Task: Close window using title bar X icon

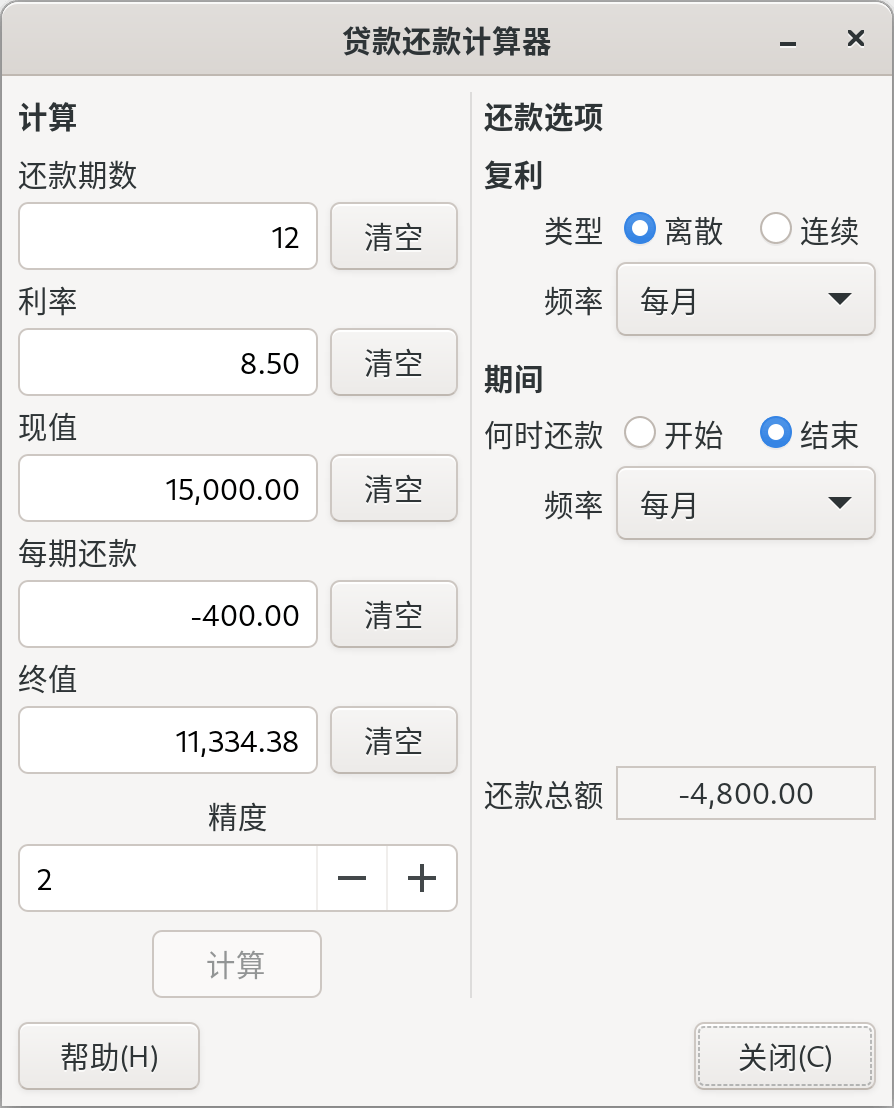Action: tap(855, 38)
